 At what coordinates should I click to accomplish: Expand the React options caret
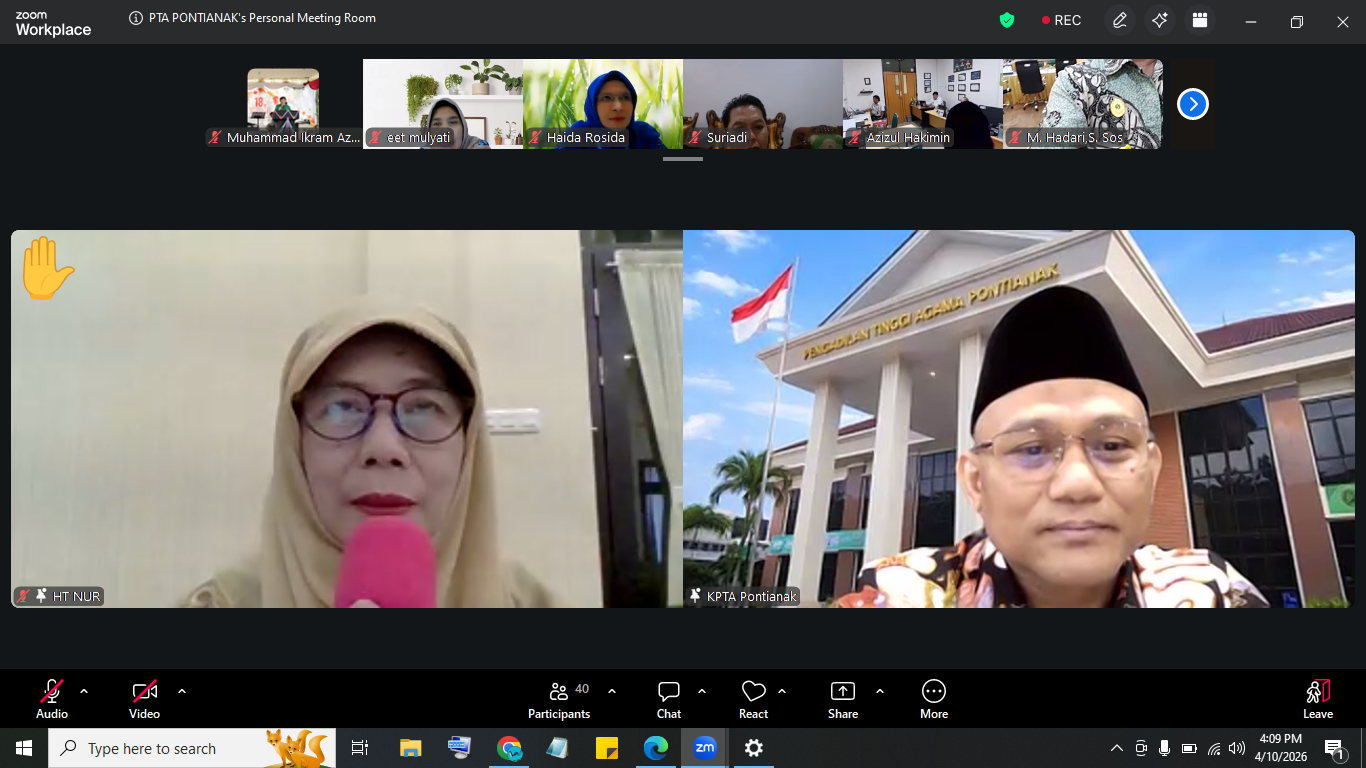point(782,691)
